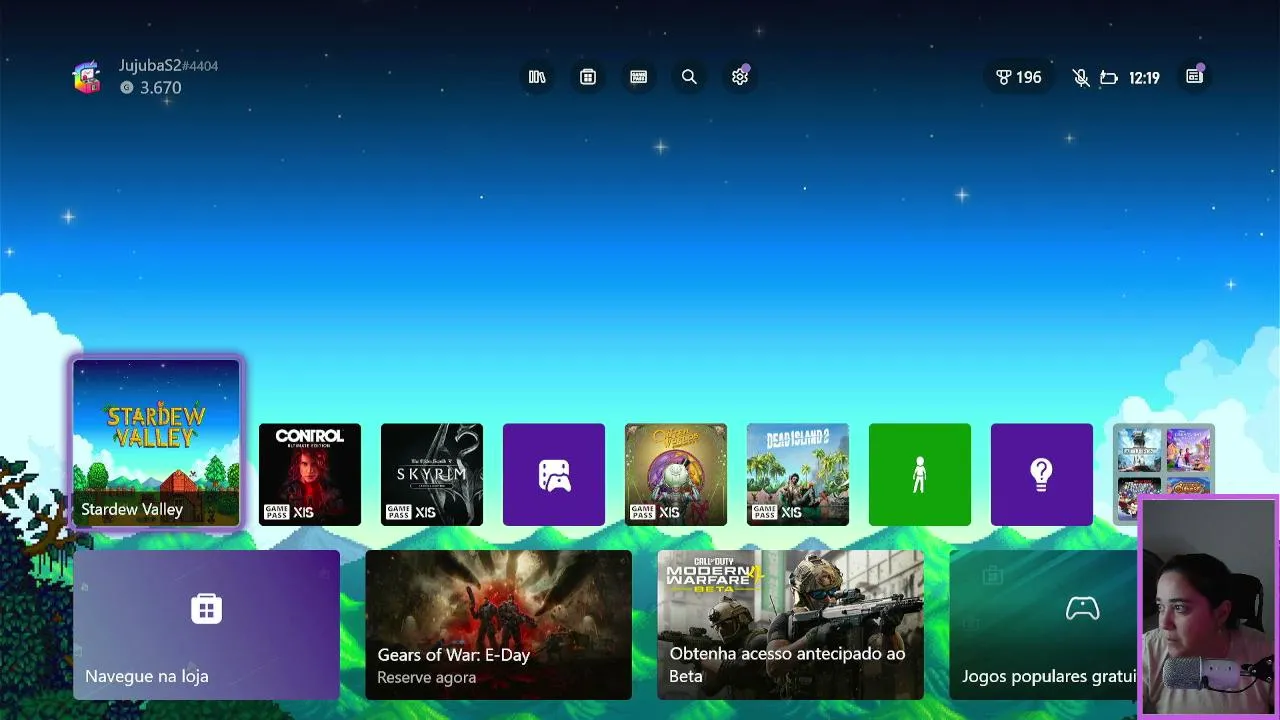This screenshot has width=1280, height=720.
Task: Open the purple games controller tile
Action: click(x=554, y=474)
